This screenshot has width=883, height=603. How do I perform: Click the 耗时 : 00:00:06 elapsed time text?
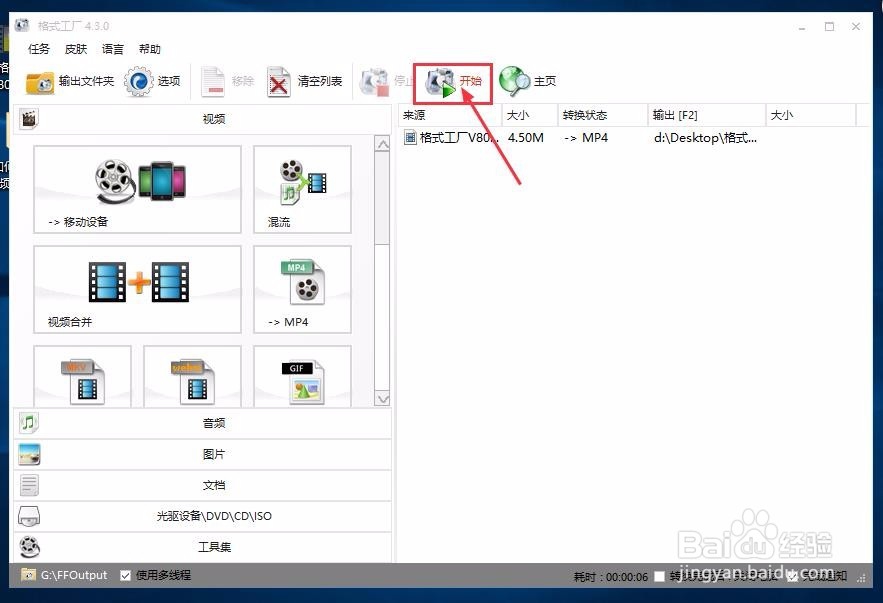(610, 577)
